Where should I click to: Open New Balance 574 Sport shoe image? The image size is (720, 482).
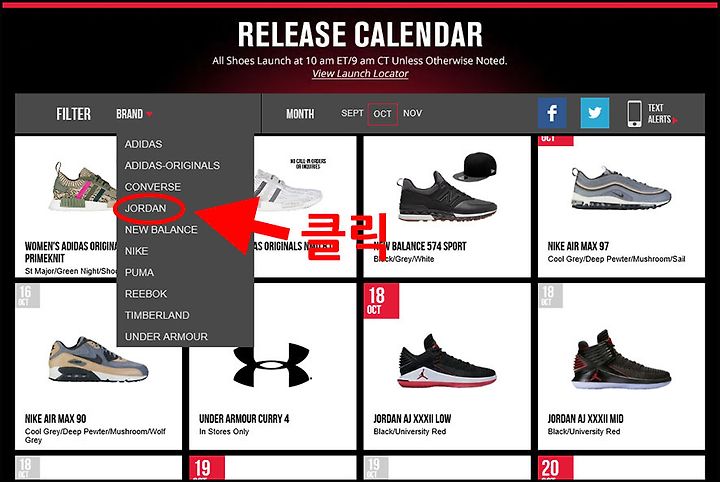pyautogui.click(x=447, y=189)
